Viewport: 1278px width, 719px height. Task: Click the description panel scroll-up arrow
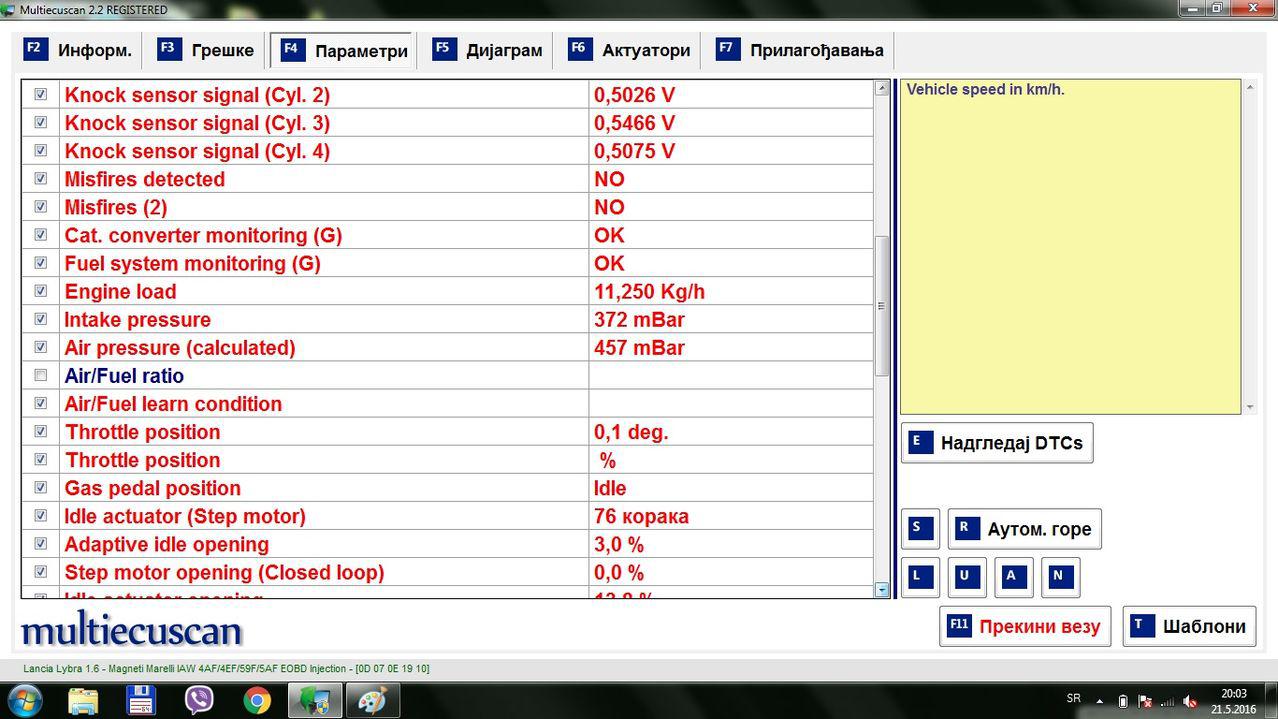pyautogui.click(x=1248, y=88)
